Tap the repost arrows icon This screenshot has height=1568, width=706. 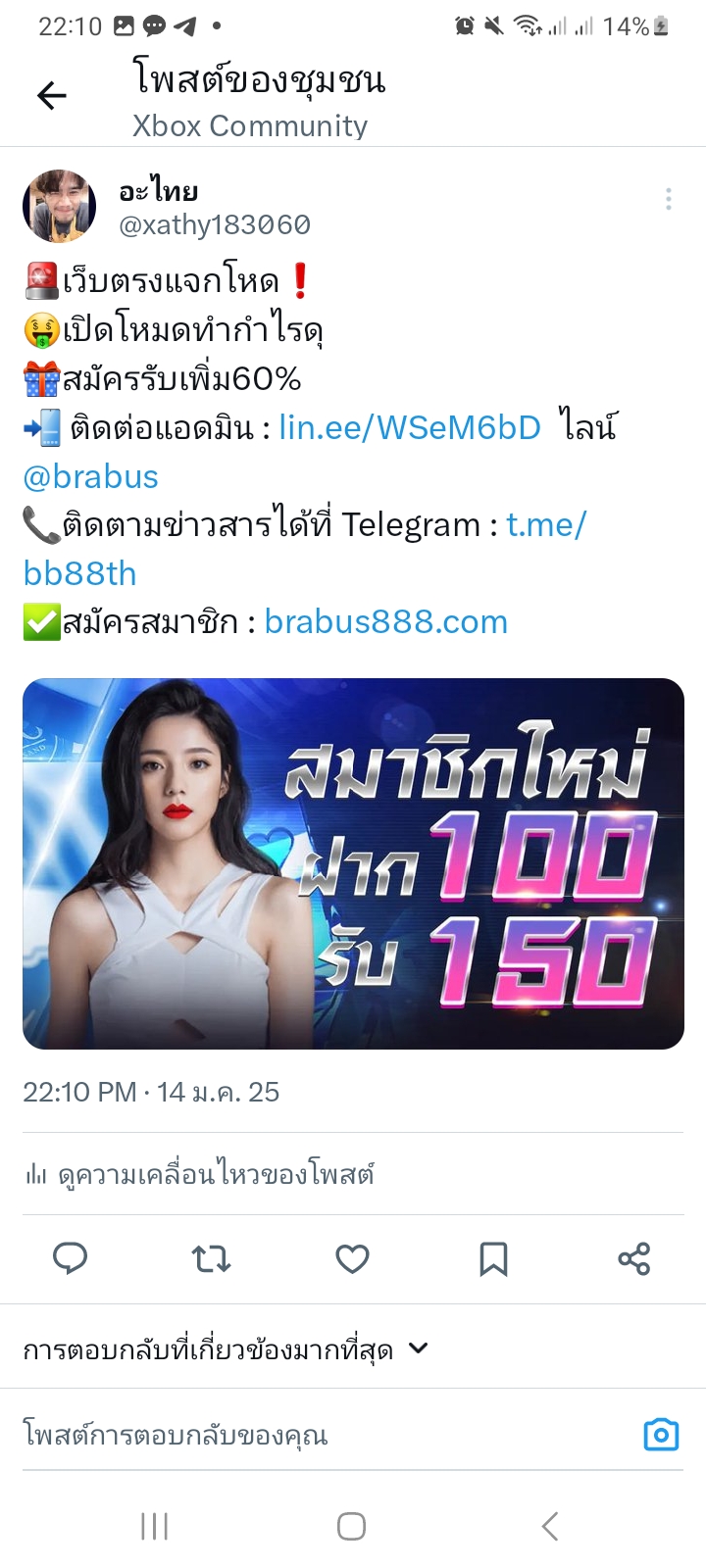point(211,1258)
